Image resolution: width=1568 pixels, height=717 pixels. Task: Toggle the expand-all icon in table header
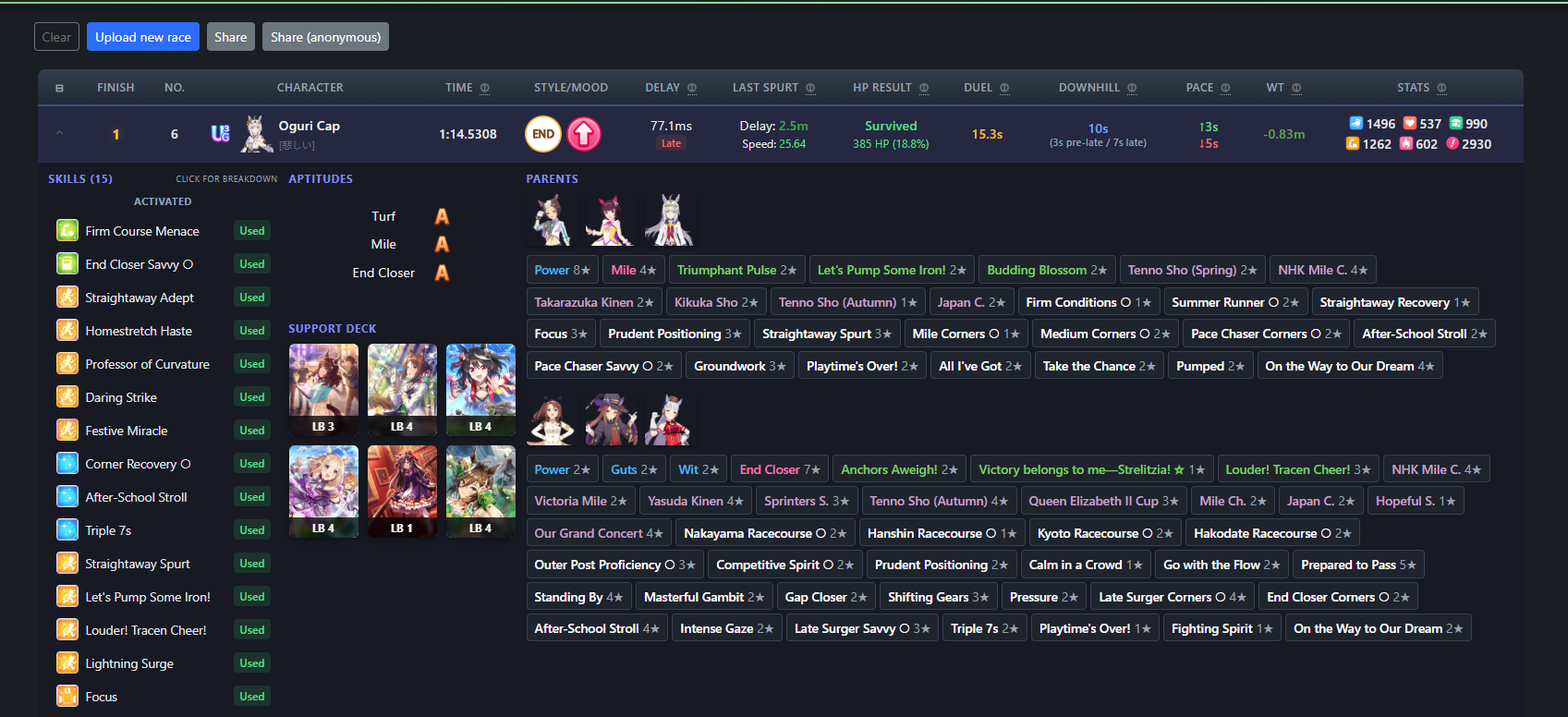click(59, 88)
